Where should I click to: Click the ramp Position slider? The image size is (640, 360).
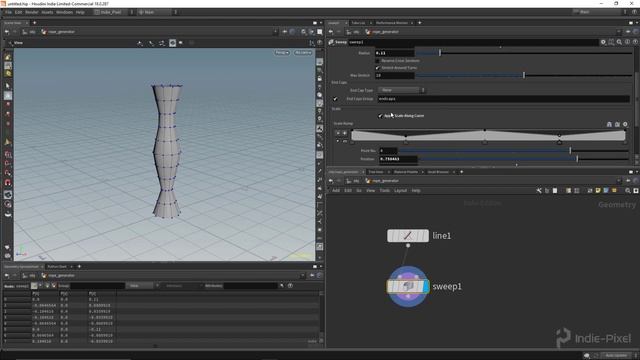click(x=523, y=159)
